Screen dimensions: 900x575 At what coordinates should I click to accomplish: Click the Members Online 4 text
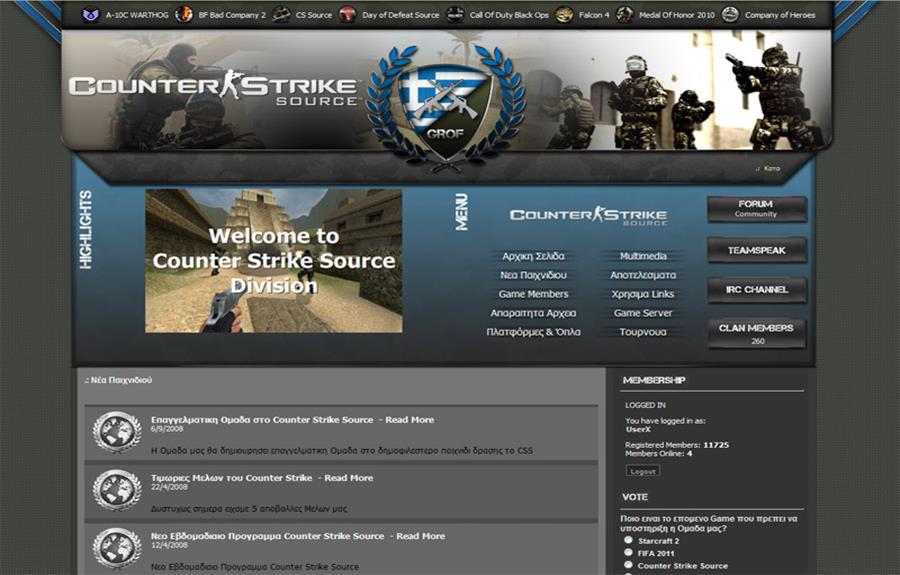(x=658, y=453)
